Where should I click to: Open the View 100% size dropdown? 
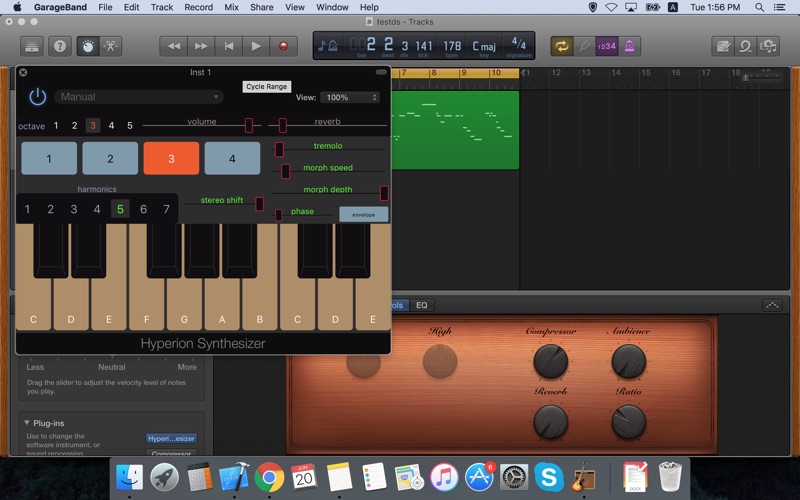(x=350, y=97)
